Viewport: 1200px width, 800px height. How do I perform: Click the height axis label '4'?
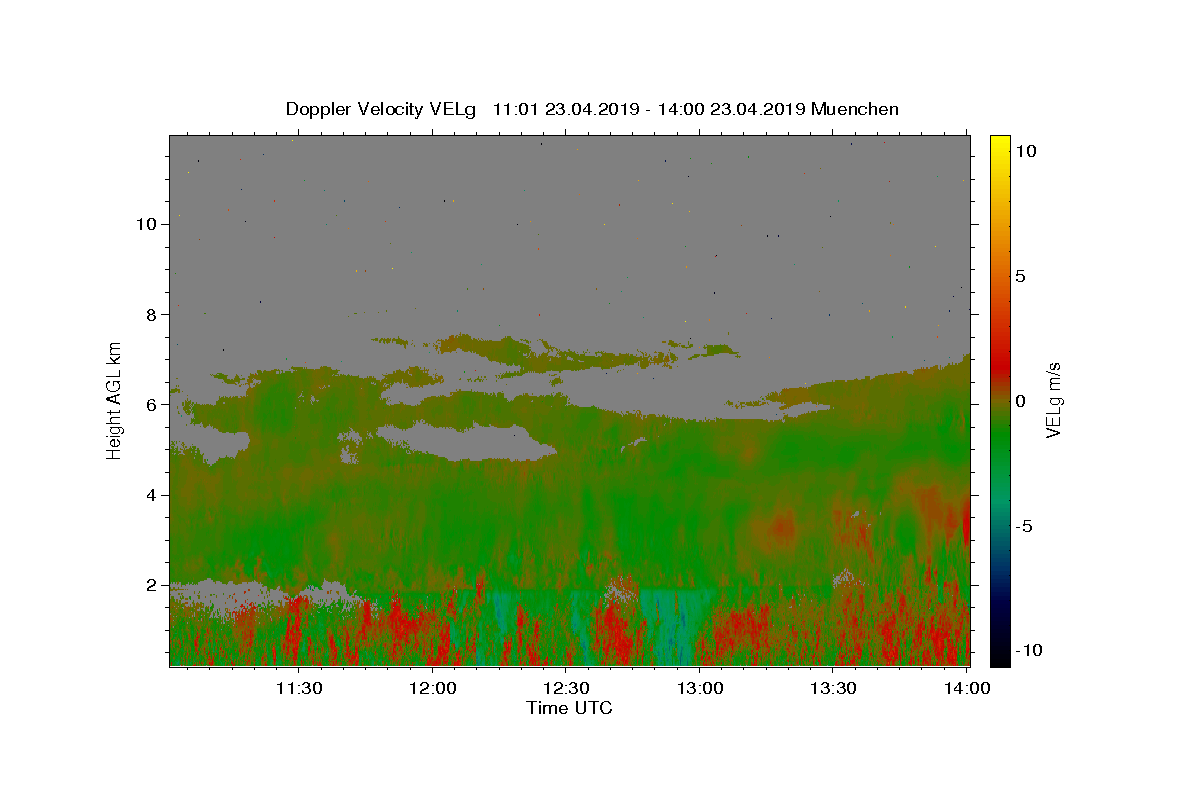(x=152, y=495)
